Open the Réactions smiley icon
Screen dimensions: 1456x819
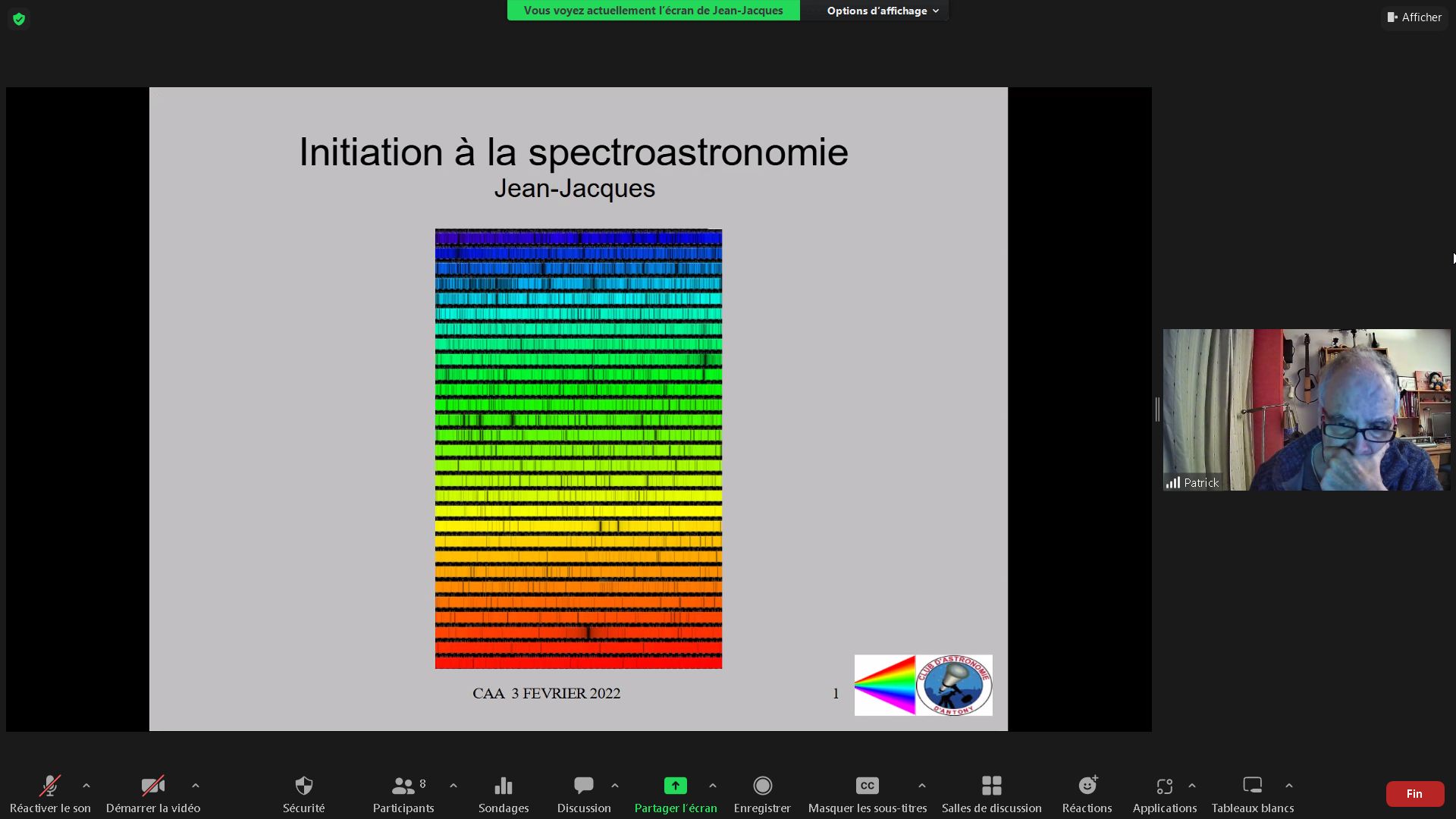(x=1088, y=785)
